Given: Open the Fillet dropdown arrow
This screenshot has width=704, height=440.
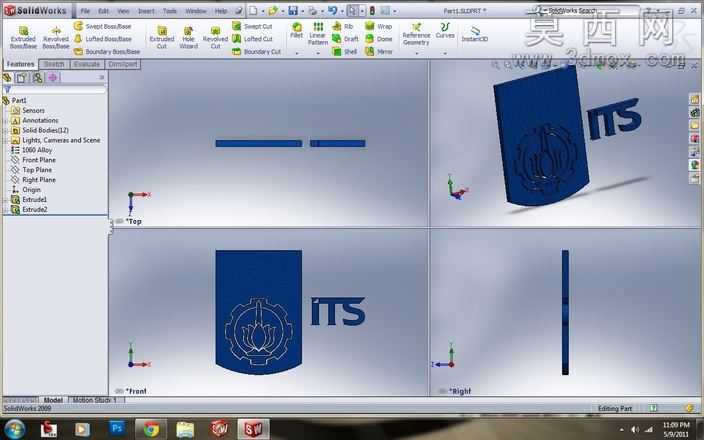Looking at the screenshot, I should pyautogui.click(x=297, y=53).
